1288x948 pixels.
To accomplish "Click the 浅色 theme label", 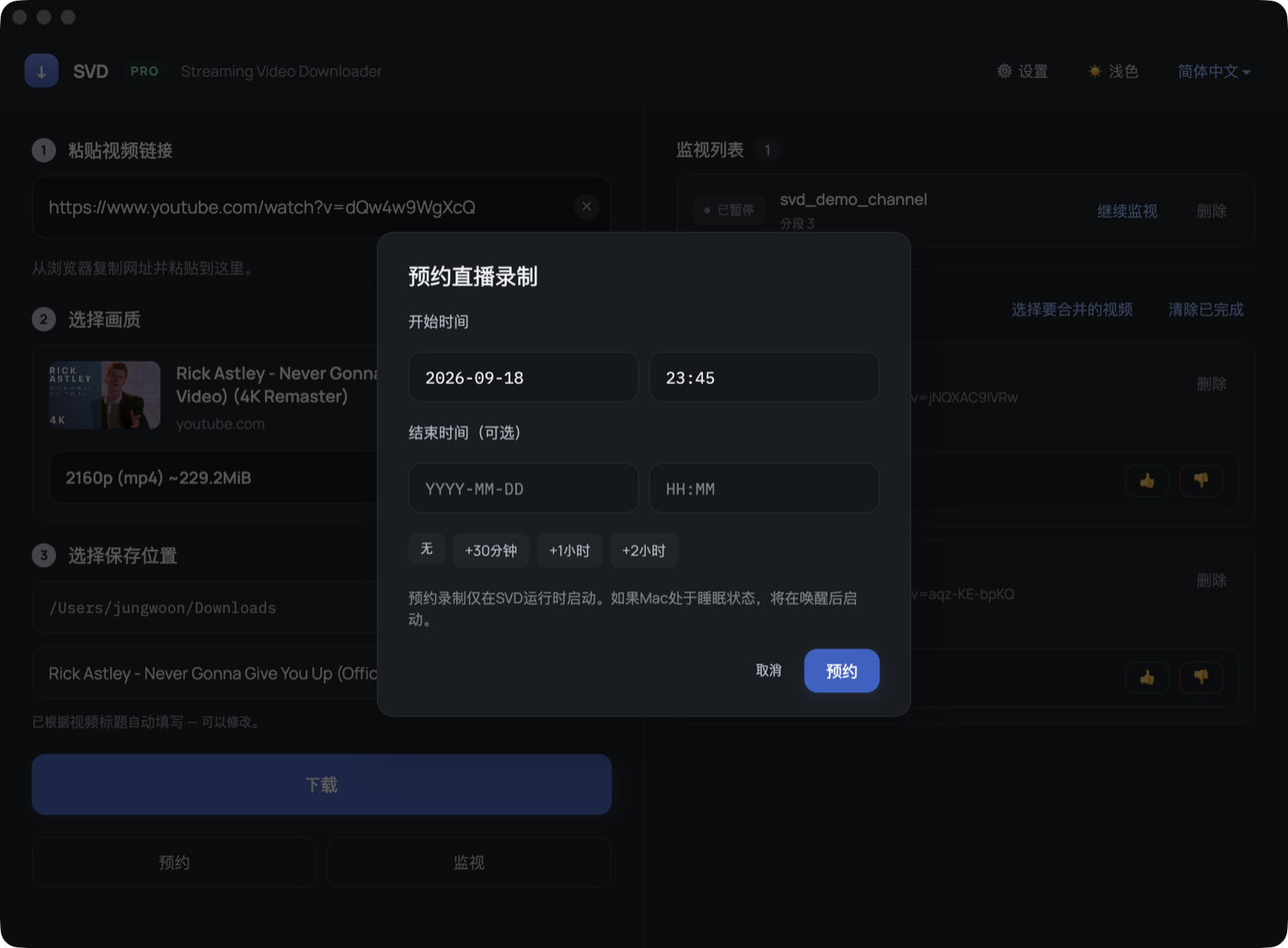I will pos(1123,71).
